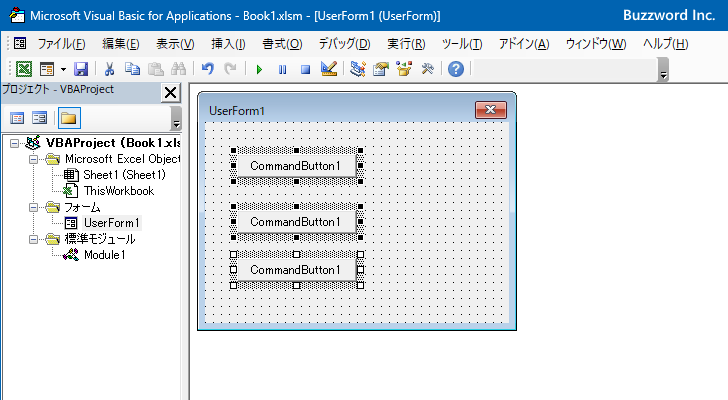
Task: Click the bottom CommandButton1 with white handles
Action: (x=296, y=270)
